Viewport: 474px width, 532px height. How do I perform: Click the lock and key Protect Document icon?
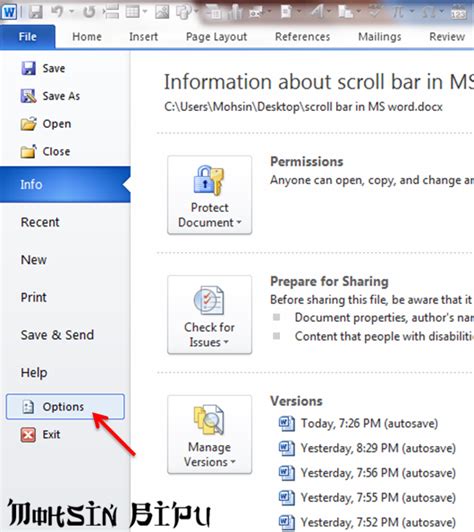pyautogui.click(x=209, y=180)
